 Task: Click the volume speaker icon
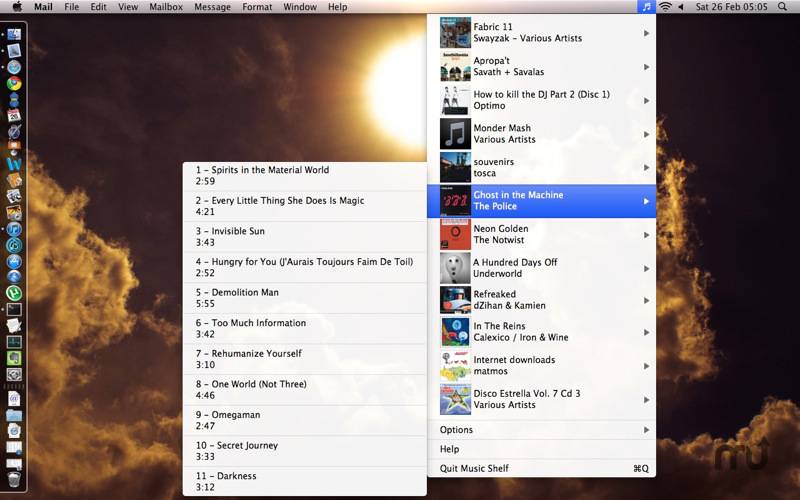[681, 7]
